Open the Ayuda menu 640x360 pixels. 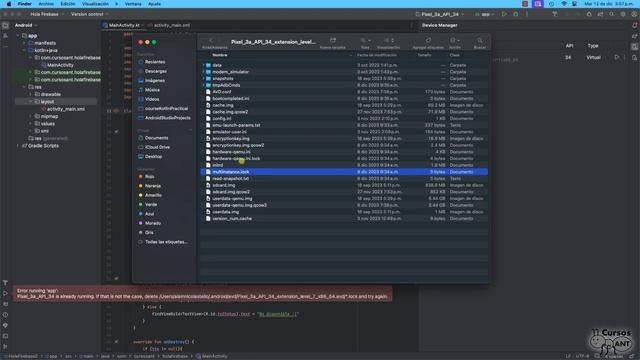[154, 4]
